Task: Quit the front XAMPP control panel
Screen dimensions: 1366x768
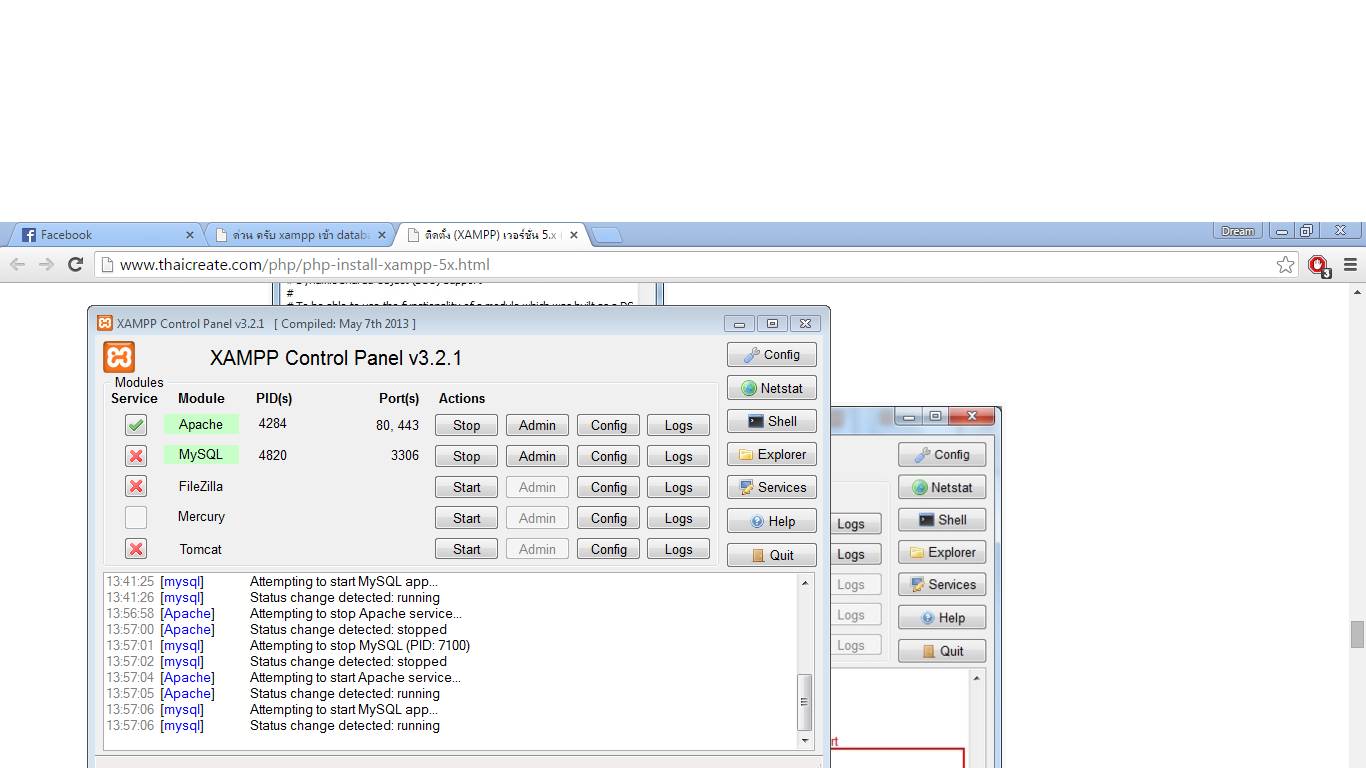Action: [x=772, y=555]
